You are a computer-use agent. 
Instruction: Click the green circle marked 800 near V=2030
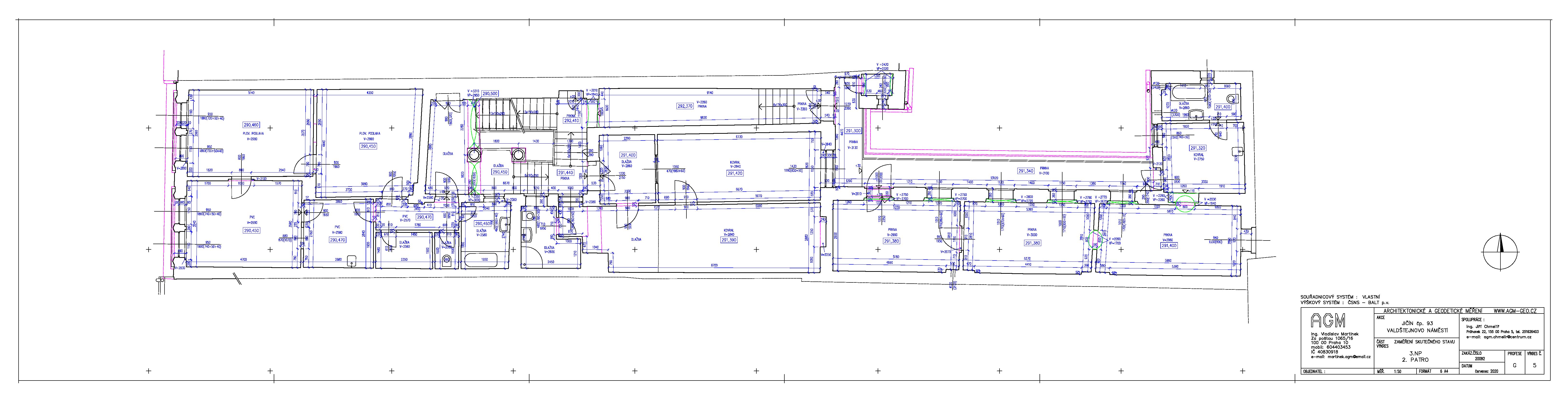tap(1185, 204)
